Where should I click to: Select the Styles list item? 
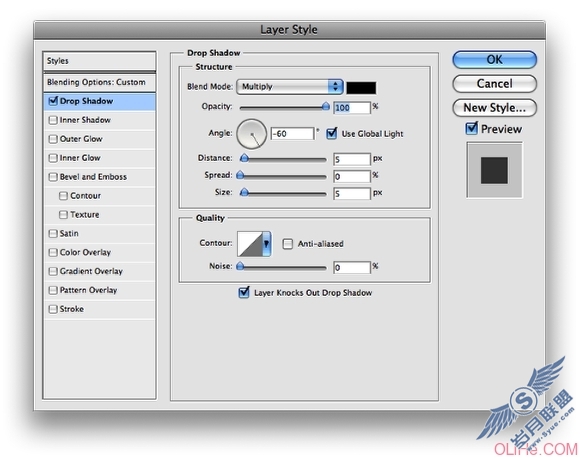click(100, 61)
